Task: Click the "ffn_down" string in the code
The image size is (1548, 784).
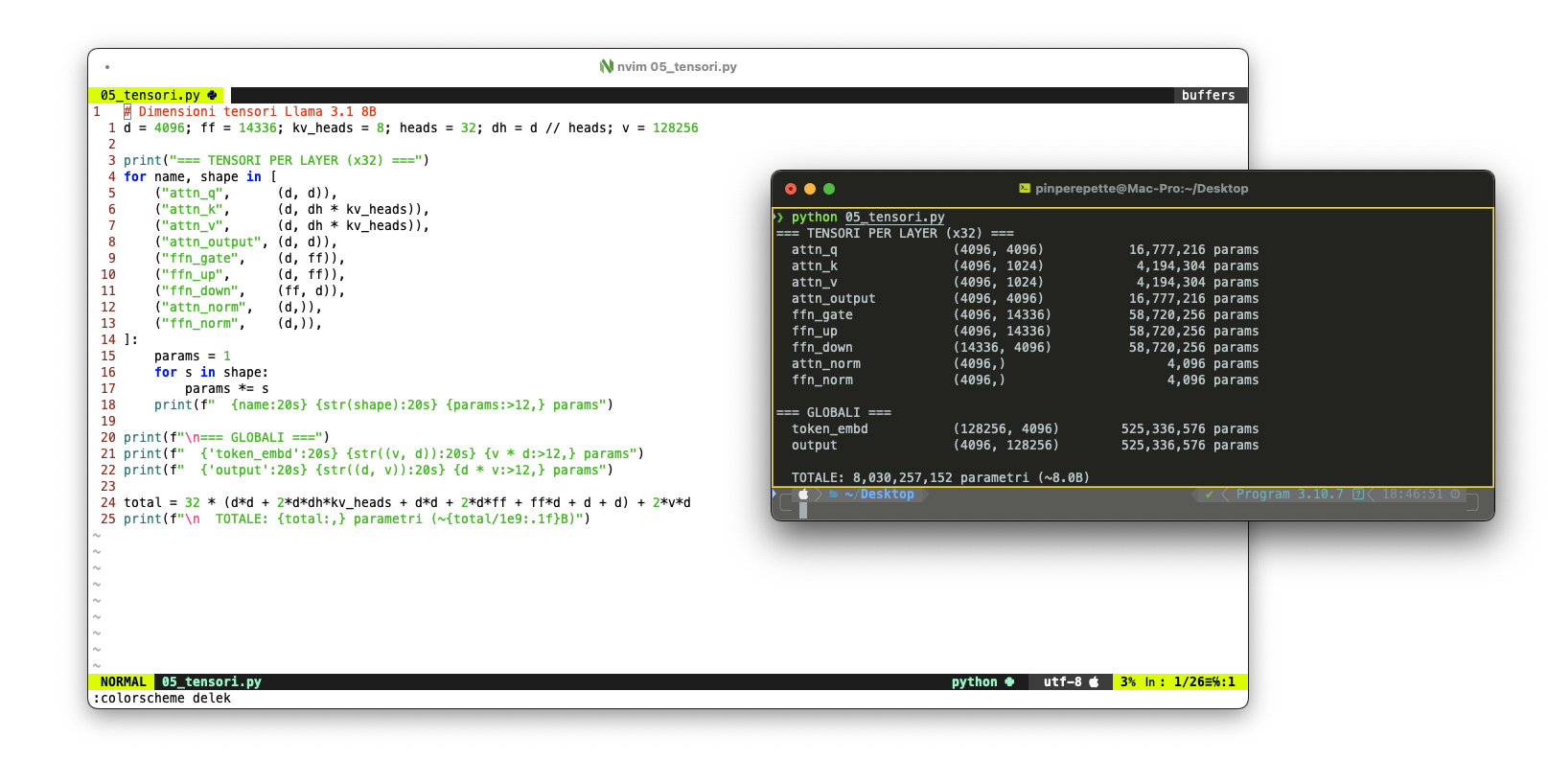Action: [199, 290]
